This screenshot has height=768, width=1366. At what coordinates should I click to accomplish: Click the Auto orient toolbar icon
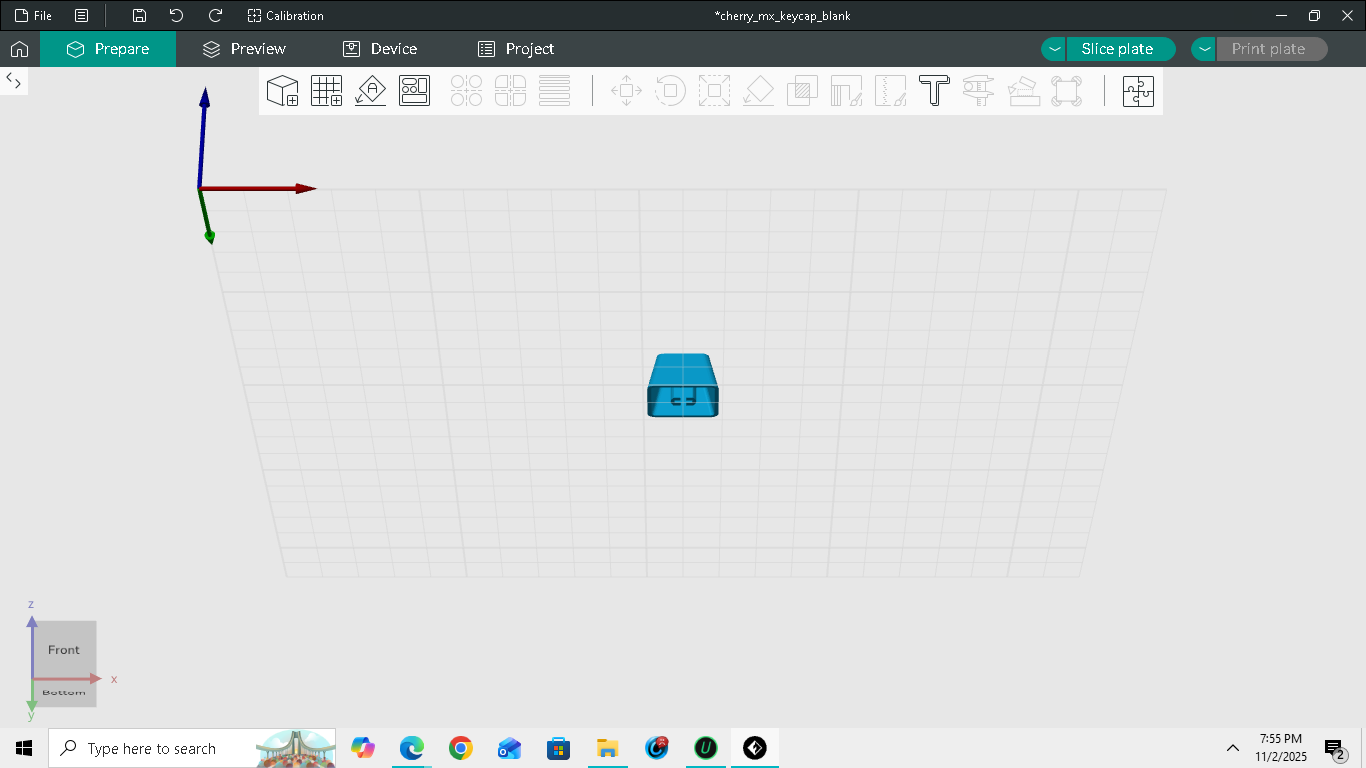tap(371, 91)
